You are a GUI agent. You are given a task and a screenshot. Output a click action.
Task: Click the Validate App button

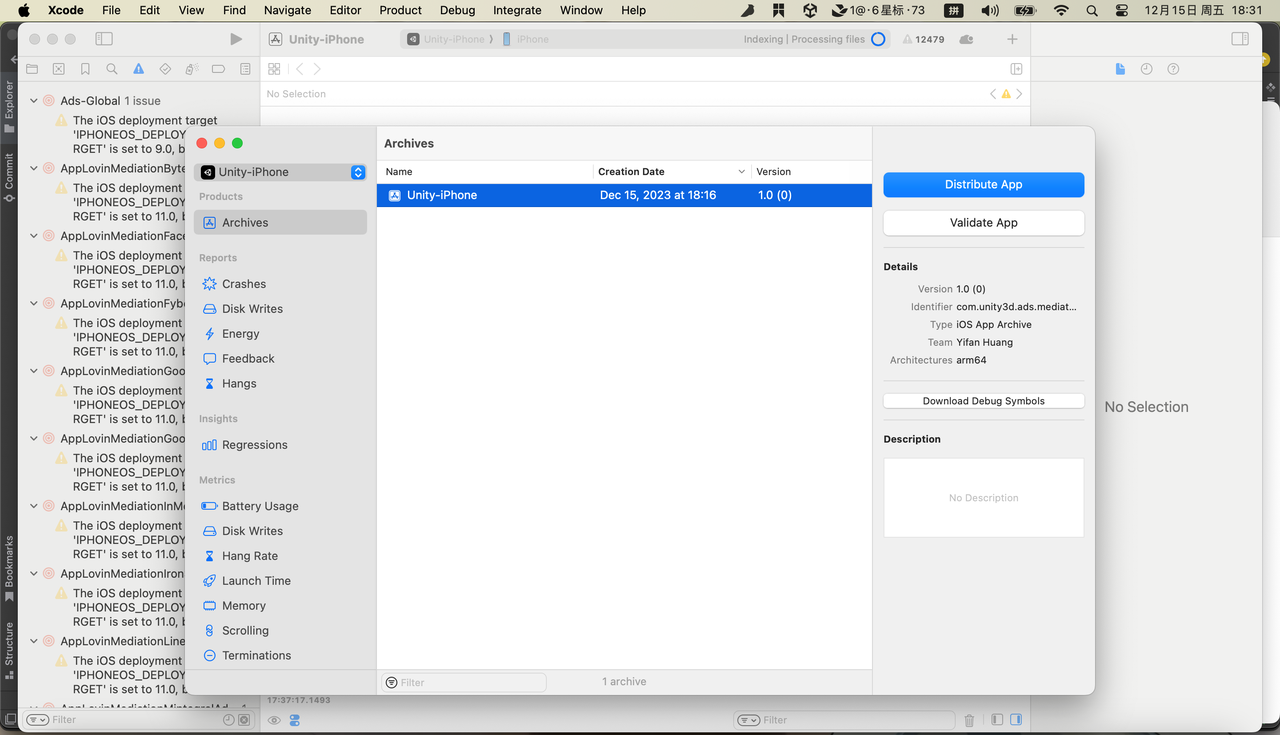pos(984,223)
